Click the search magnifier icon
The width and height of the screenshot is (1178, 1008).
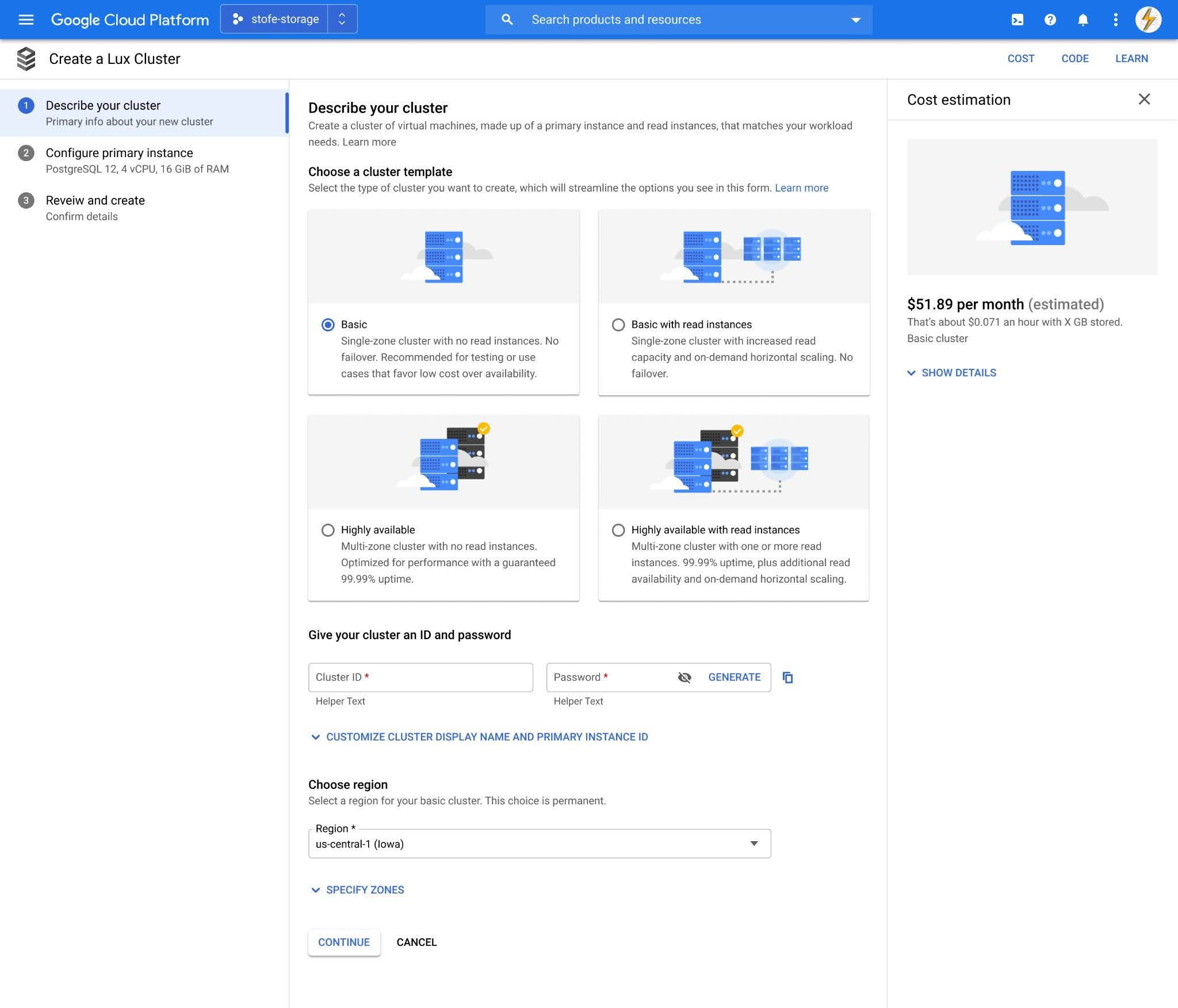coord(507,20)
